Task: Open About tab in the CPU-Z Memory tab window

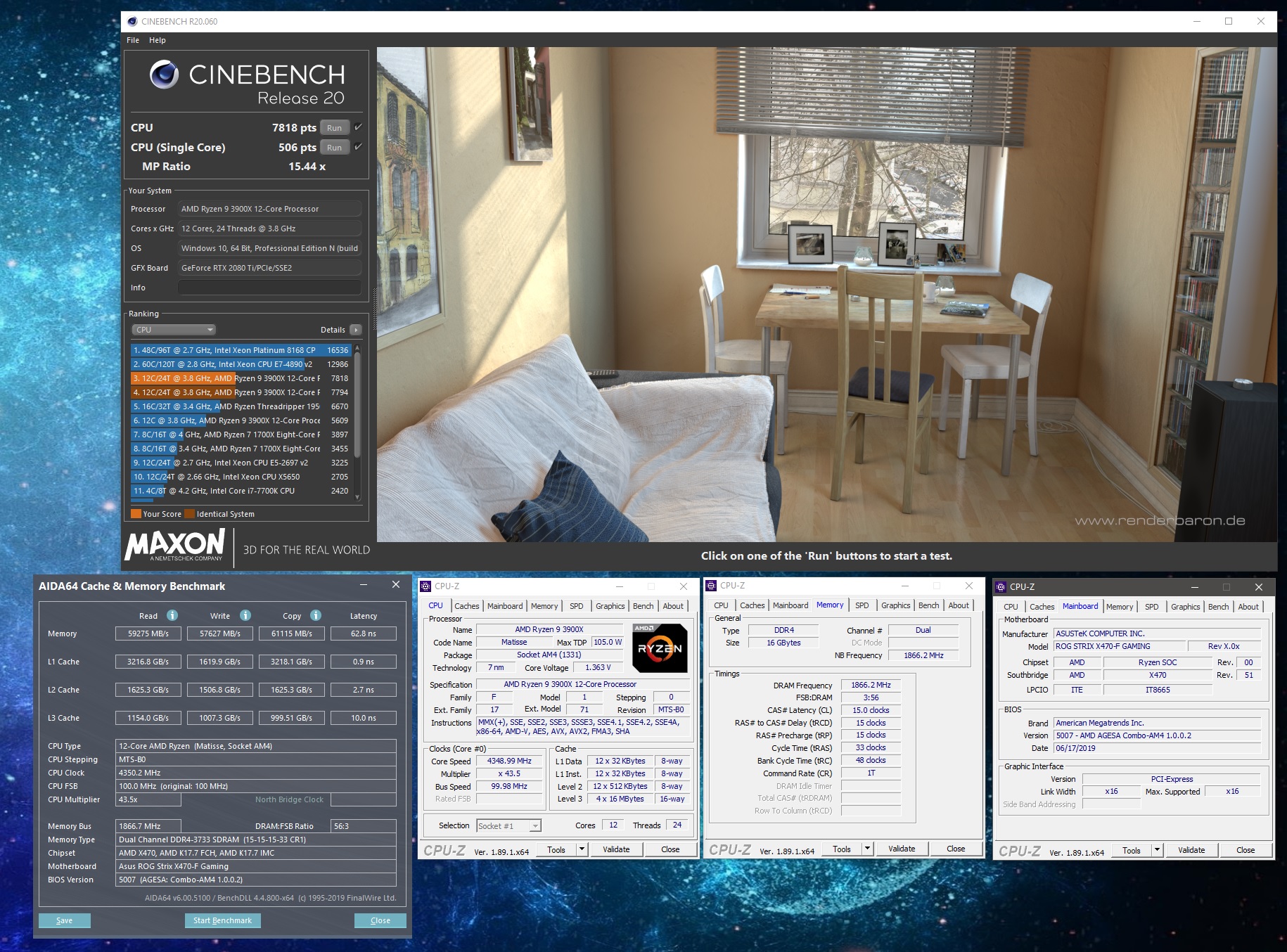Action: (x=959, y=605)
